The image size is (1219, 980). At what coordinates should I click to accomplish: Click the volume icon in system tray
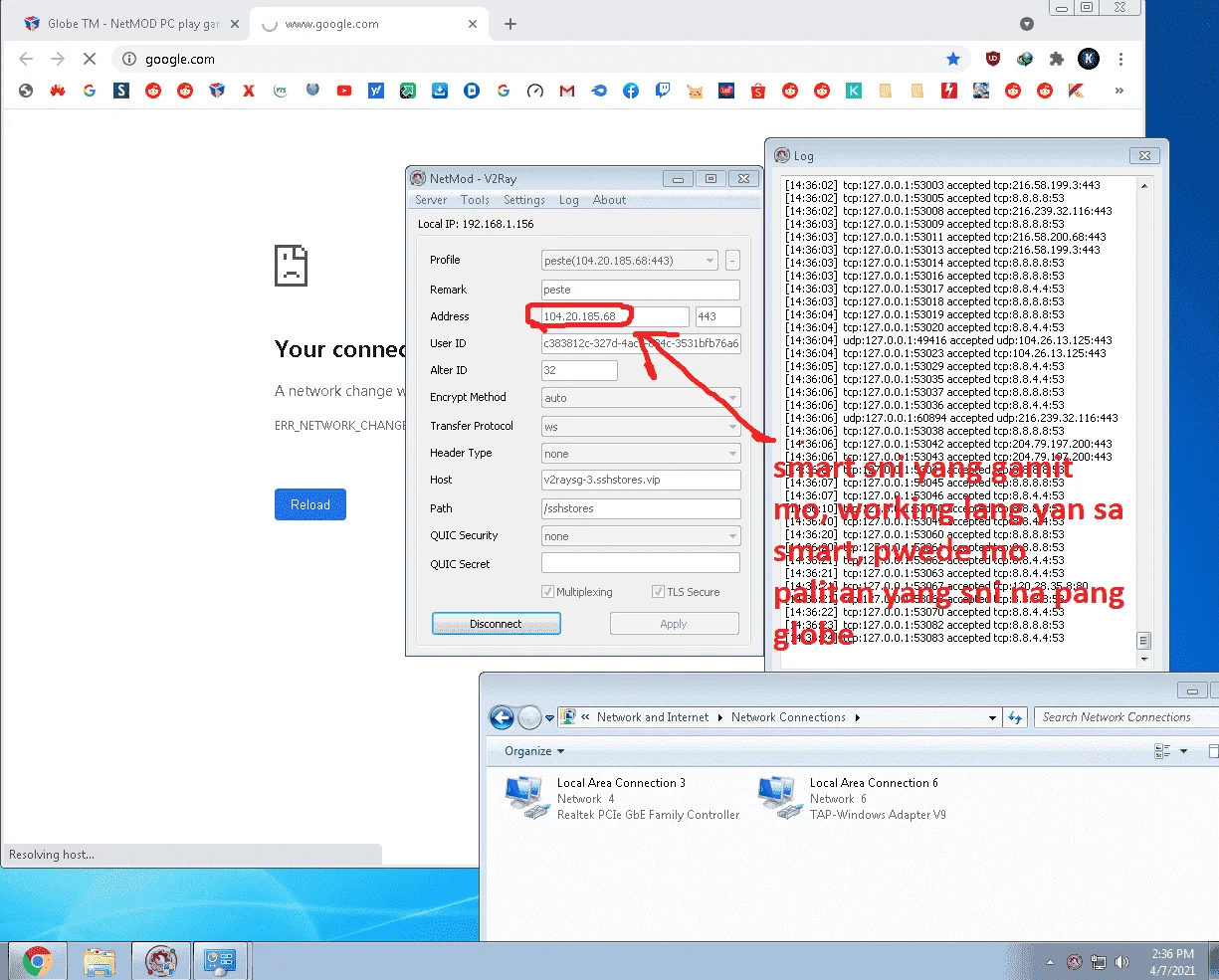pos(1122,962)
